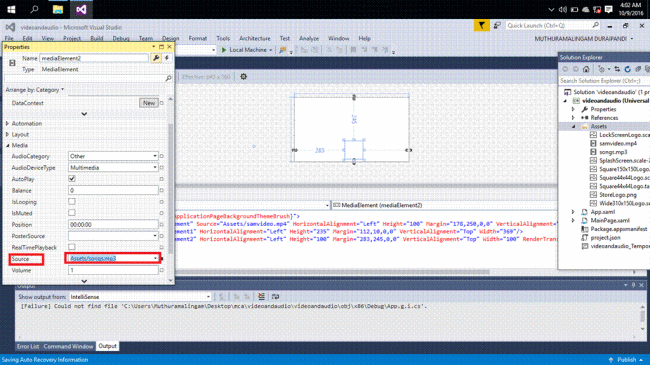The image size is (650, 365).
Task: Expand the Automation category
Action: 7,123
